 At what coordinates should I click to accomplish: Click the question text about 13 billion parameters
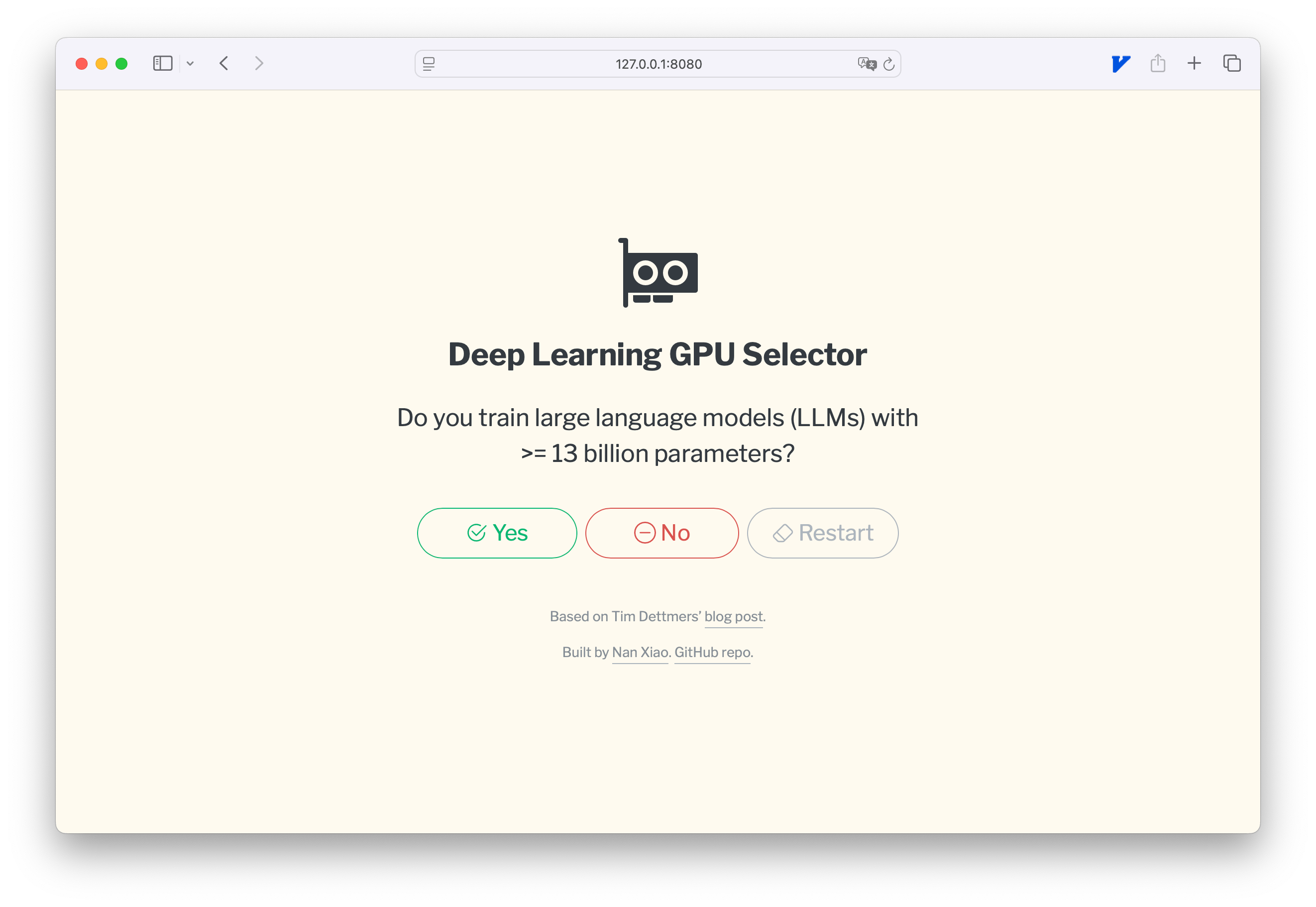(x=658, y=435)
